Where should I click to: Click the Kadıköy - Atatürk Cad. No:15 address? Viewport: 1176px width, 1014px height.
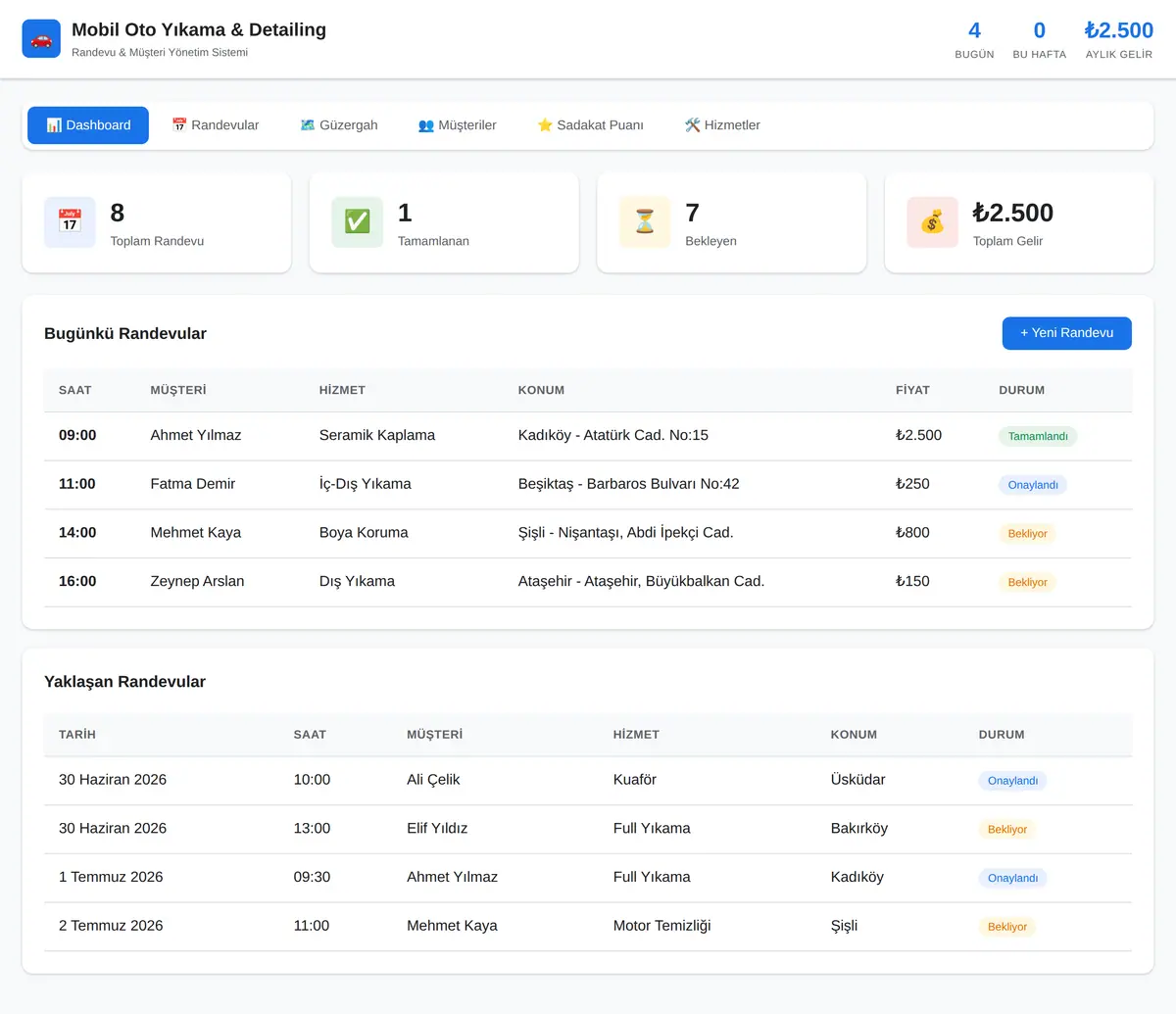pos(613,435)
